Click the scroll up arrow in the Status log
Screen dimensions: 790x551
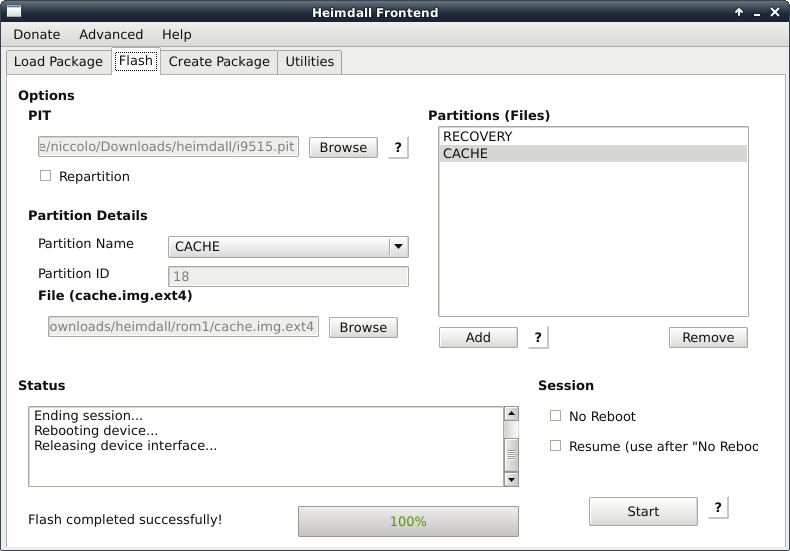click(511, 414)
